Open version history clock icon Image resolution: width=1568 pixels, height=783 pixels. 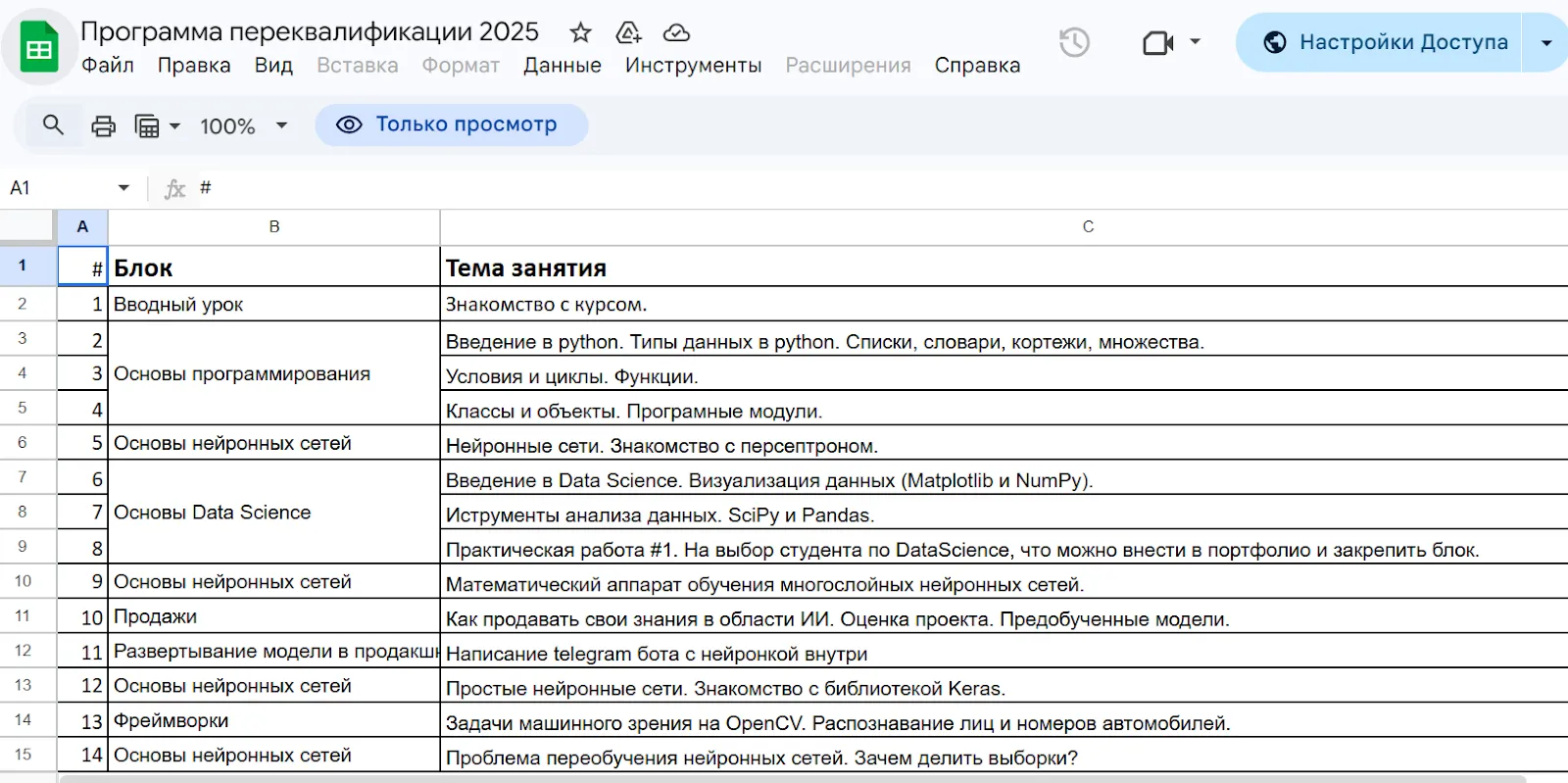click(1074, 42)
